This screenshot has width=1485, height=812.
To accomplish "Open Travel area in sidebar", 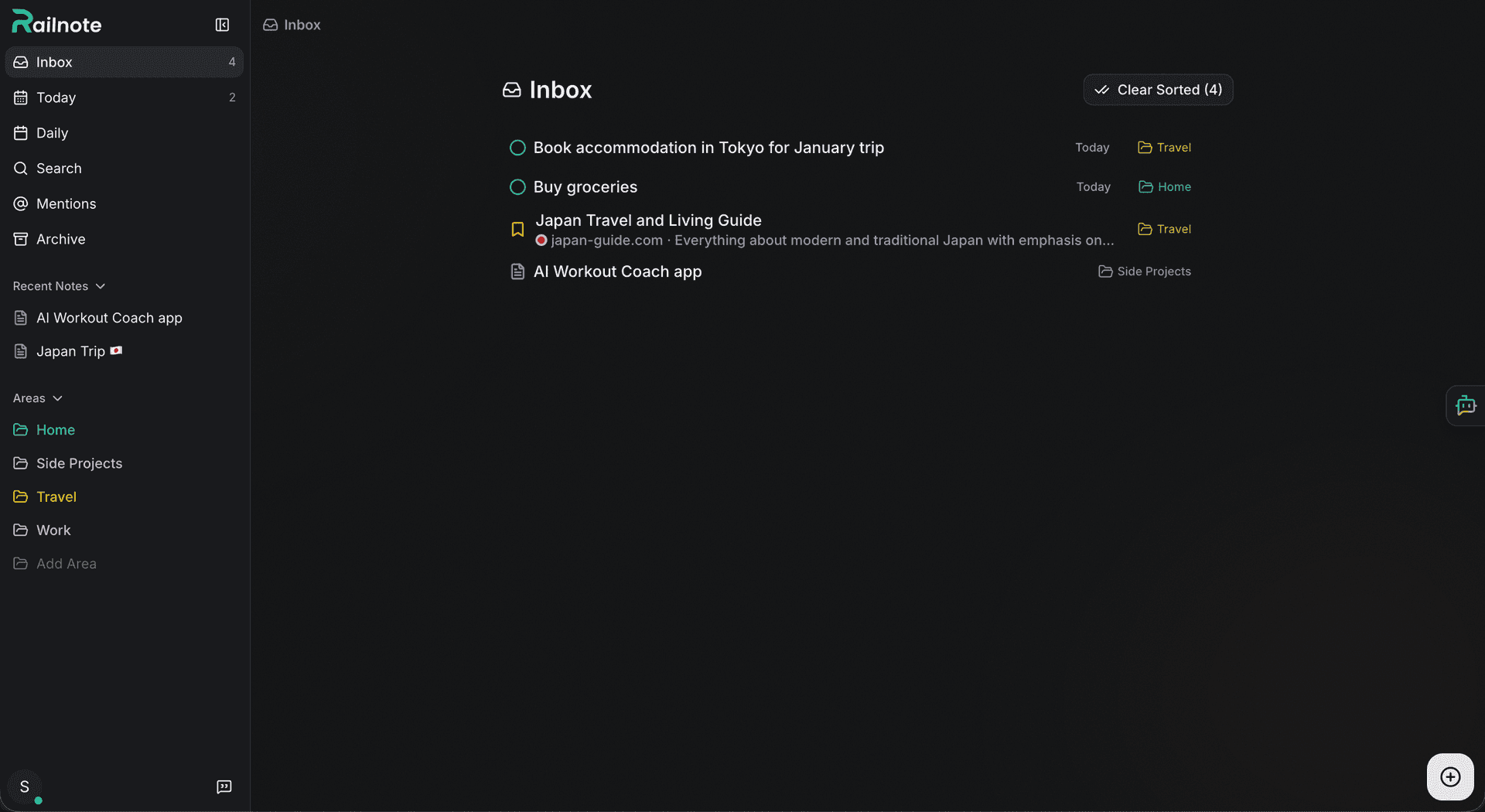I will (56, 496).
